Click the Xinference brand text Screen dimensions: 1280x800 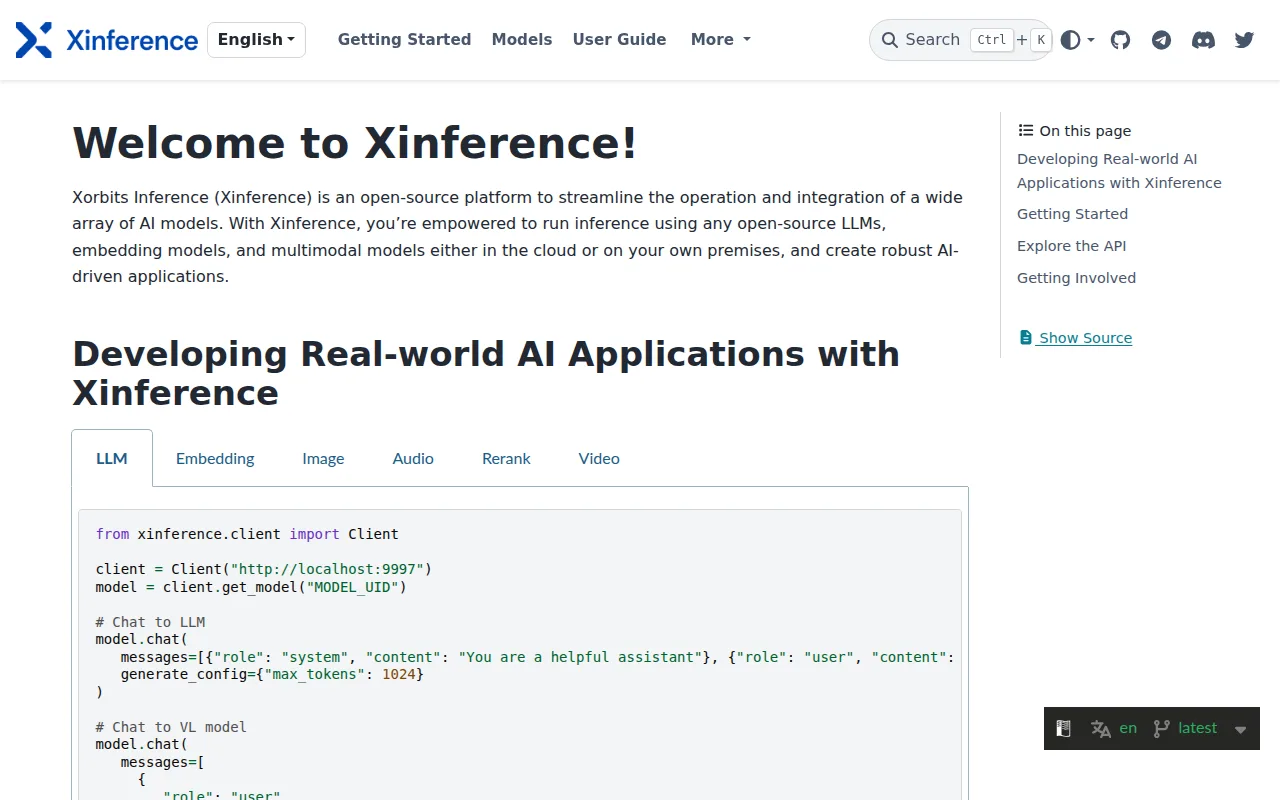pos(132,40)
